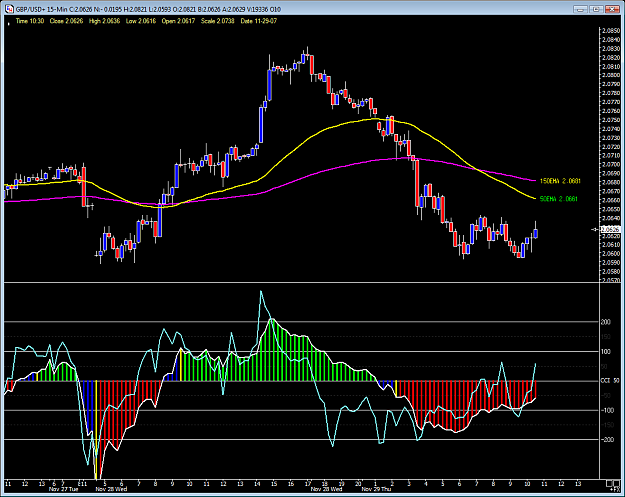Click the 200 level label on the CCI scale

click(605, 322)
